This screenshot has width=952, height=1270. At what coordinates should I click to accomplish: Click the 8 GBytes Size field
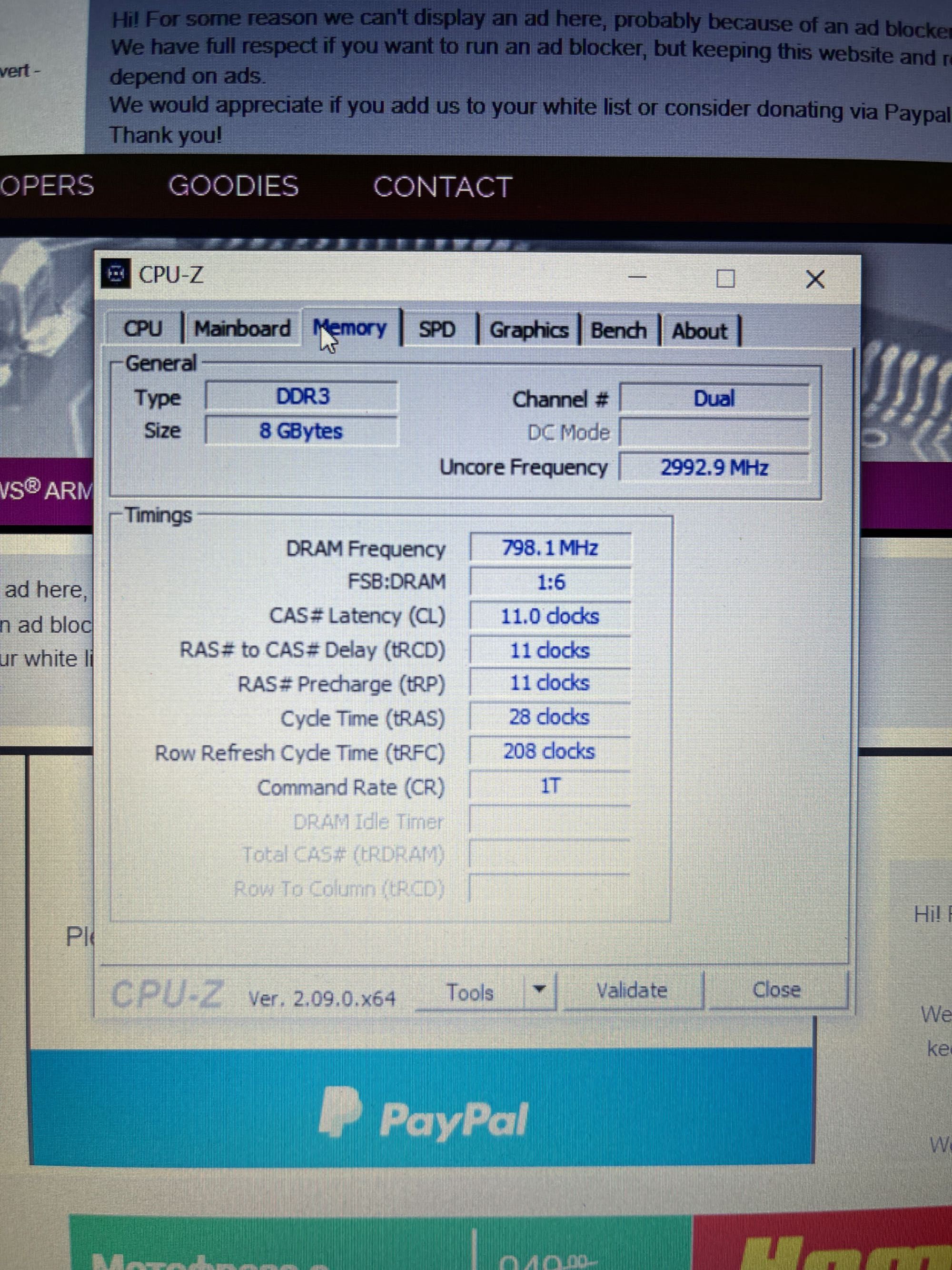pos(302,430)
